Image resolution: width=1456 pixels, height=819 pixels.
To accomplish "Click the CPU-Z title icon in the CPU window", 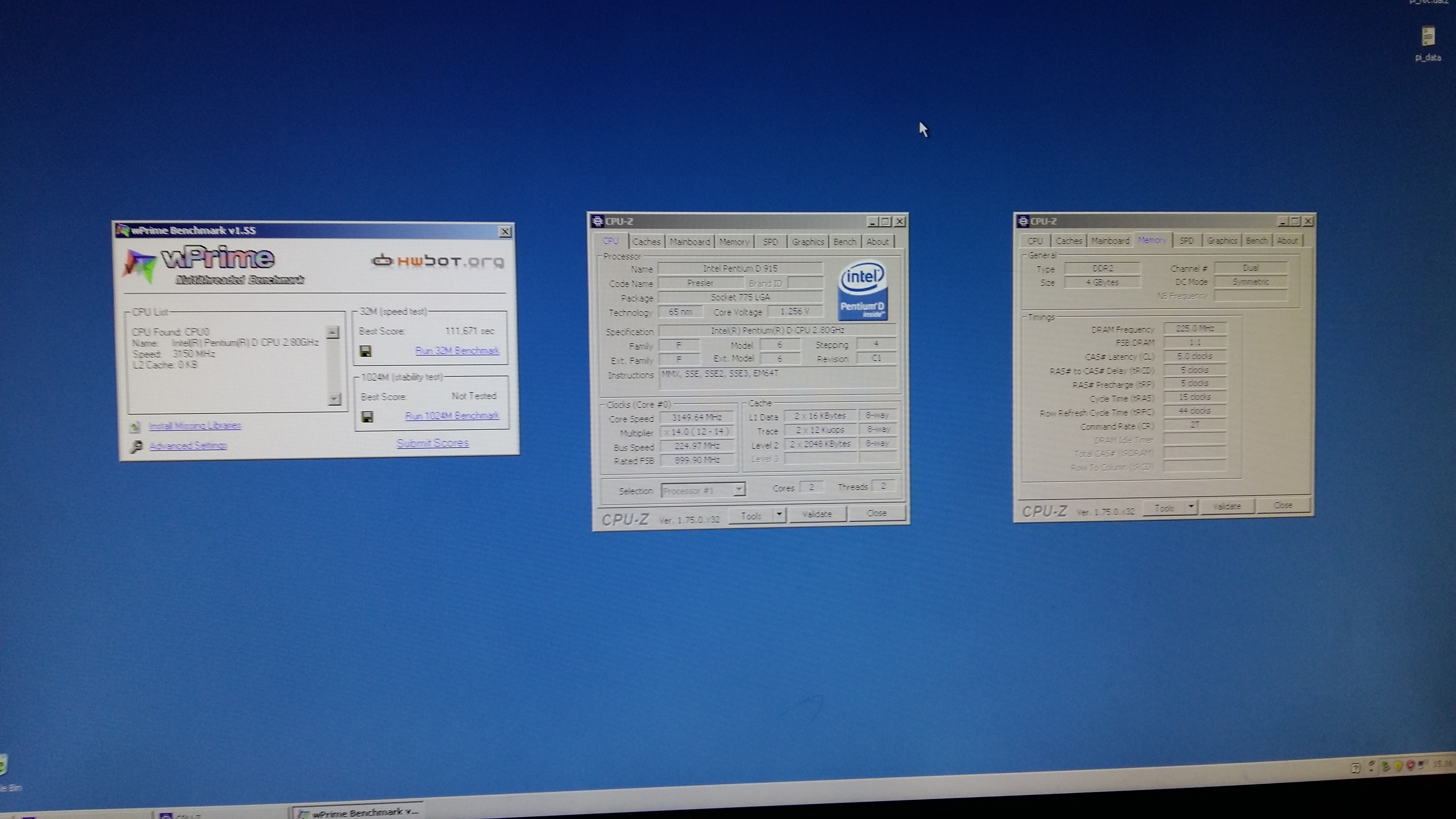I will point(597,221).
